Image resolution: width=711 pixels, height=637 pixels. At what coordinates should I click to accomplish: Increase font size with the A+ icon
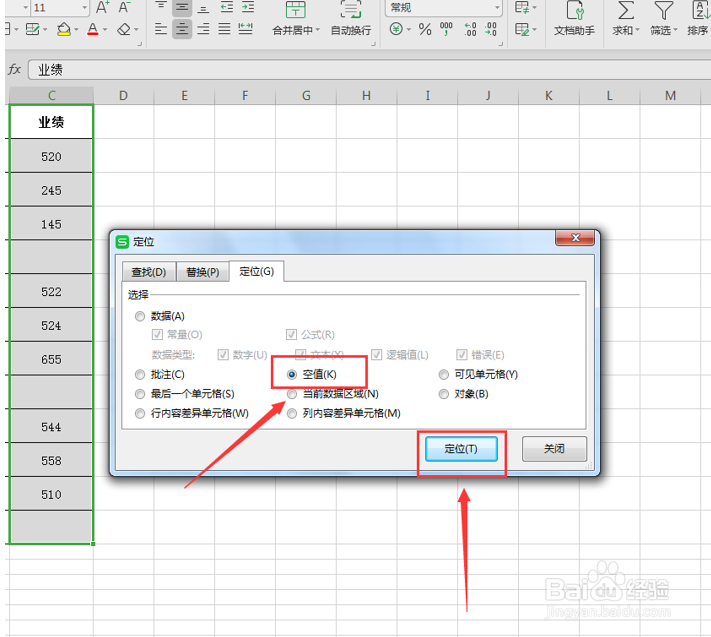(x=103, y=7)
